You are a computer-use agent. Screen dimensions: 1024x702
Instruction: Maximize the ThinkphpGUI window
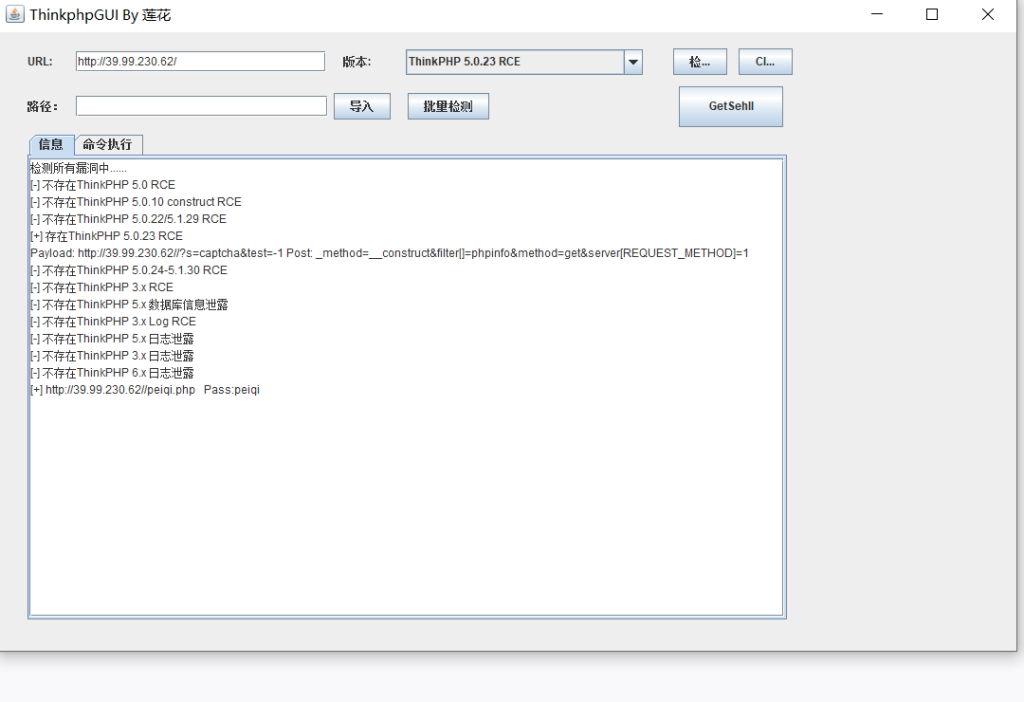932,15
